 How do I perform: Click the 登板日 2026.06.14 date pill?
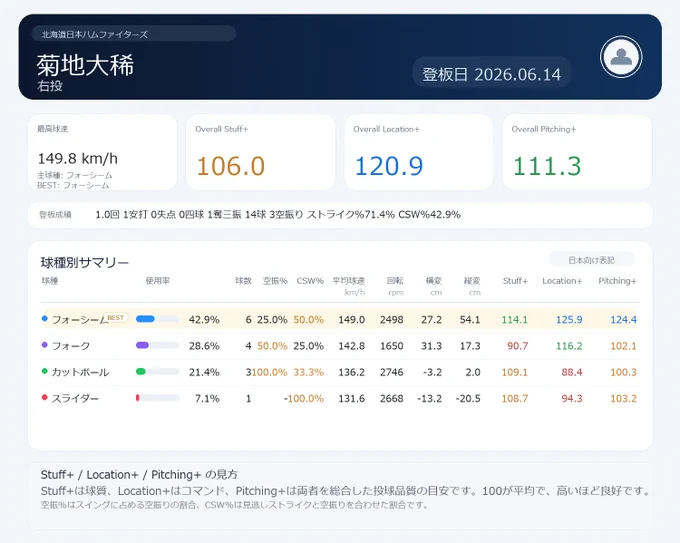coord(491,74)
